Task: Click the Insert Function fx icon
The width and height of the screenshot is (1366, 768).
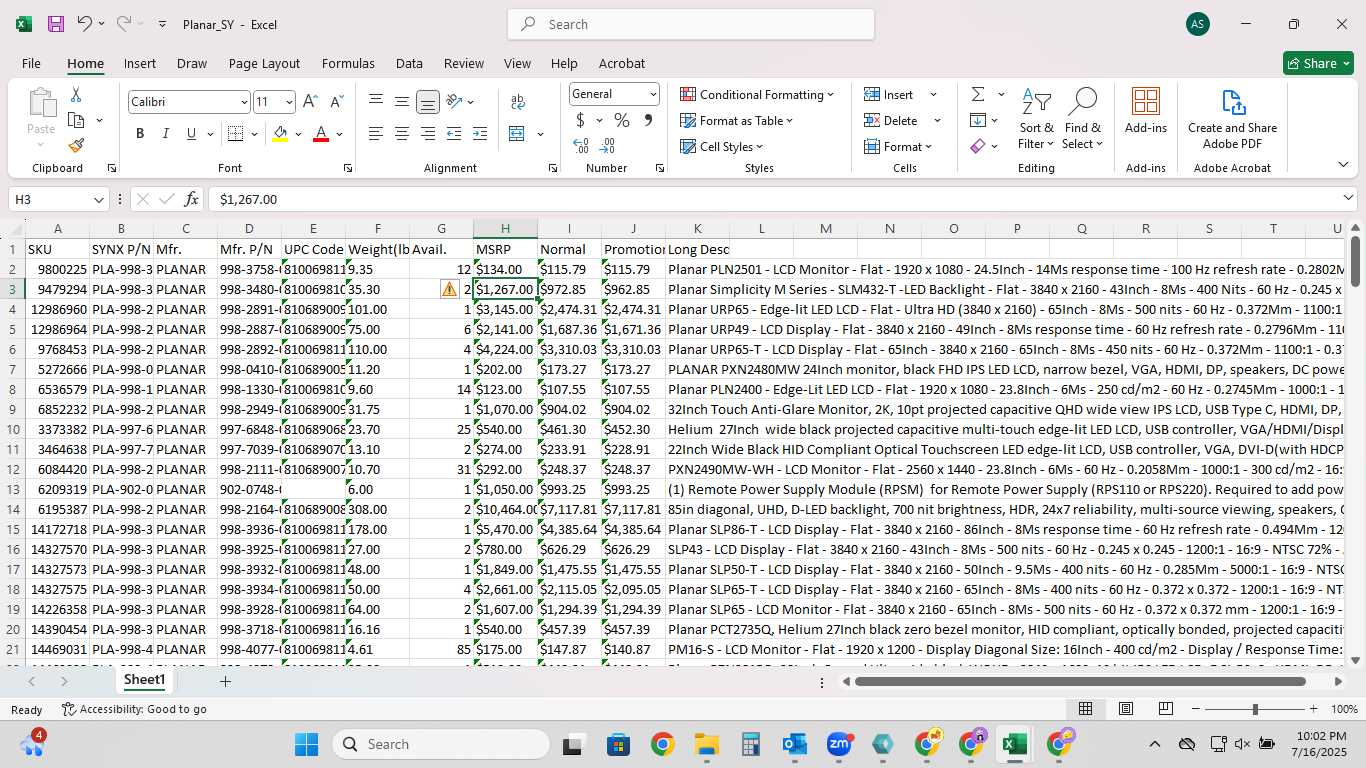Action: pos(192,199)
